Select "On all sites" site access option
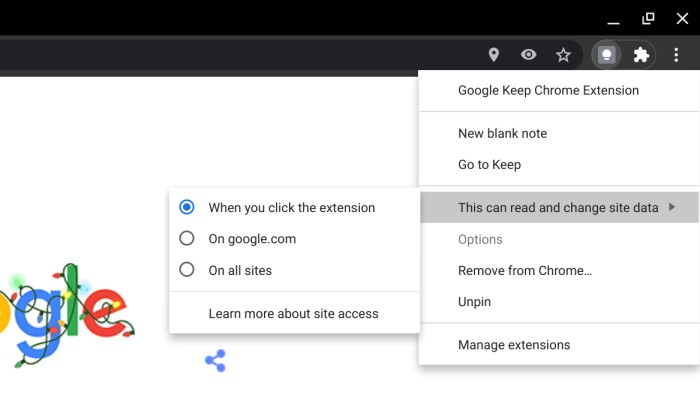The width and height of the screenshot is (700, 393). [294, 270]
